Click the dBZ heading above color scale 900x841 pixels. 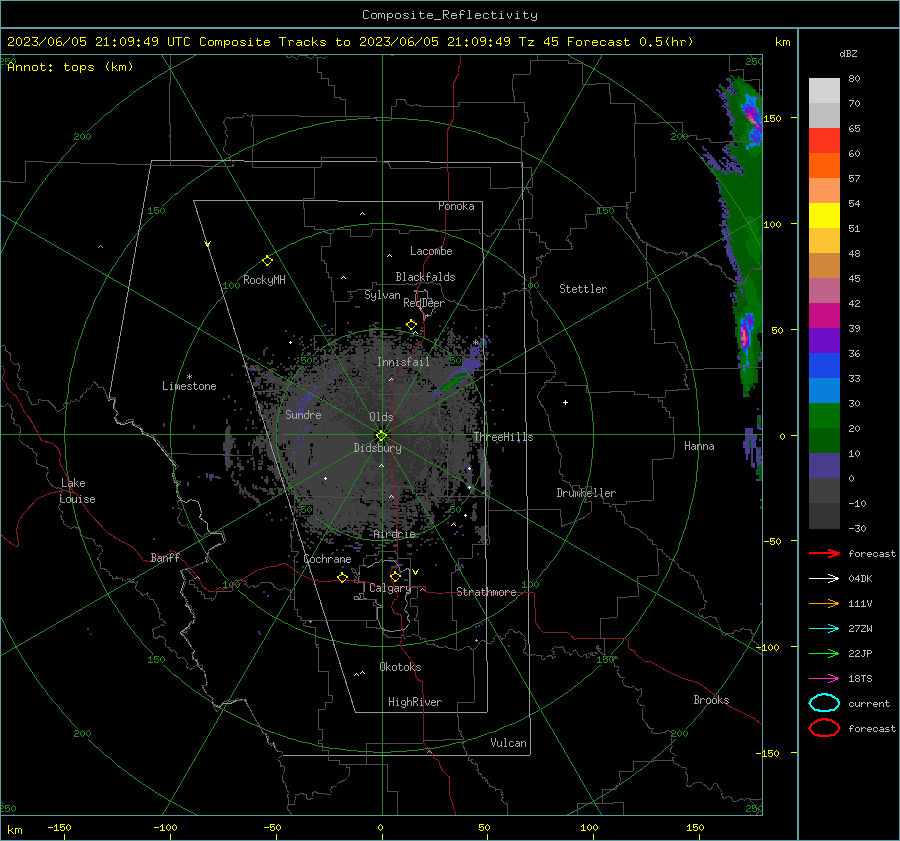pos(848,54)
